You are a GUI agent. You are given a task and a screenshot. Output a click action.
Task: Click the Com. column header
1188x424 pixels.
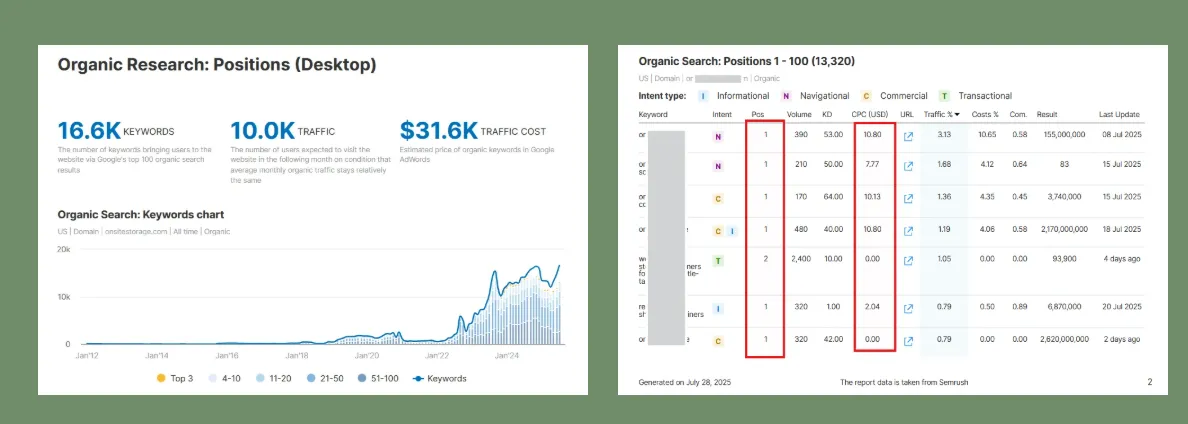tap(1018, 114)
